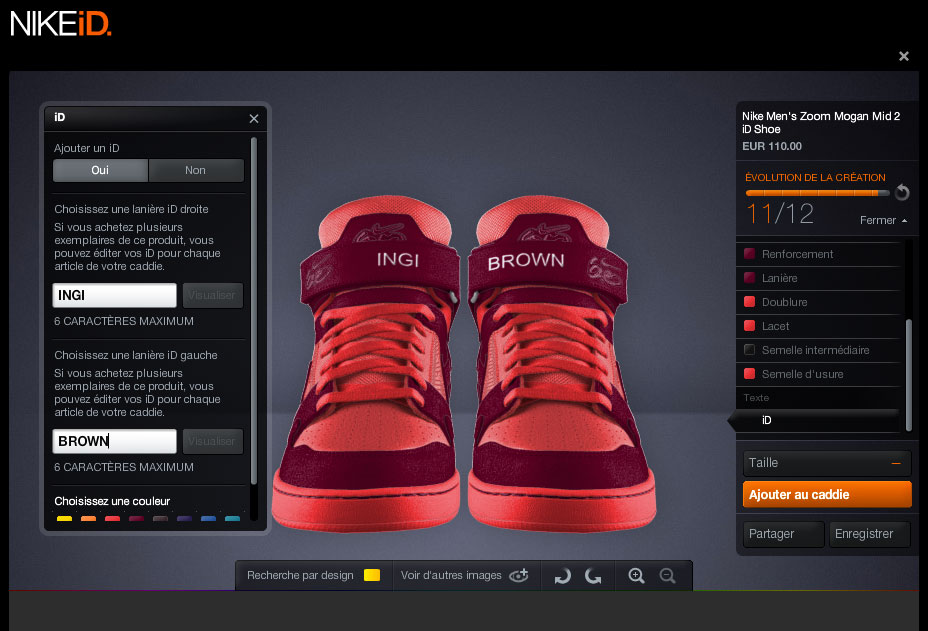
Task: Click the NIKEiD logo
Action: [x=61, y=22]
